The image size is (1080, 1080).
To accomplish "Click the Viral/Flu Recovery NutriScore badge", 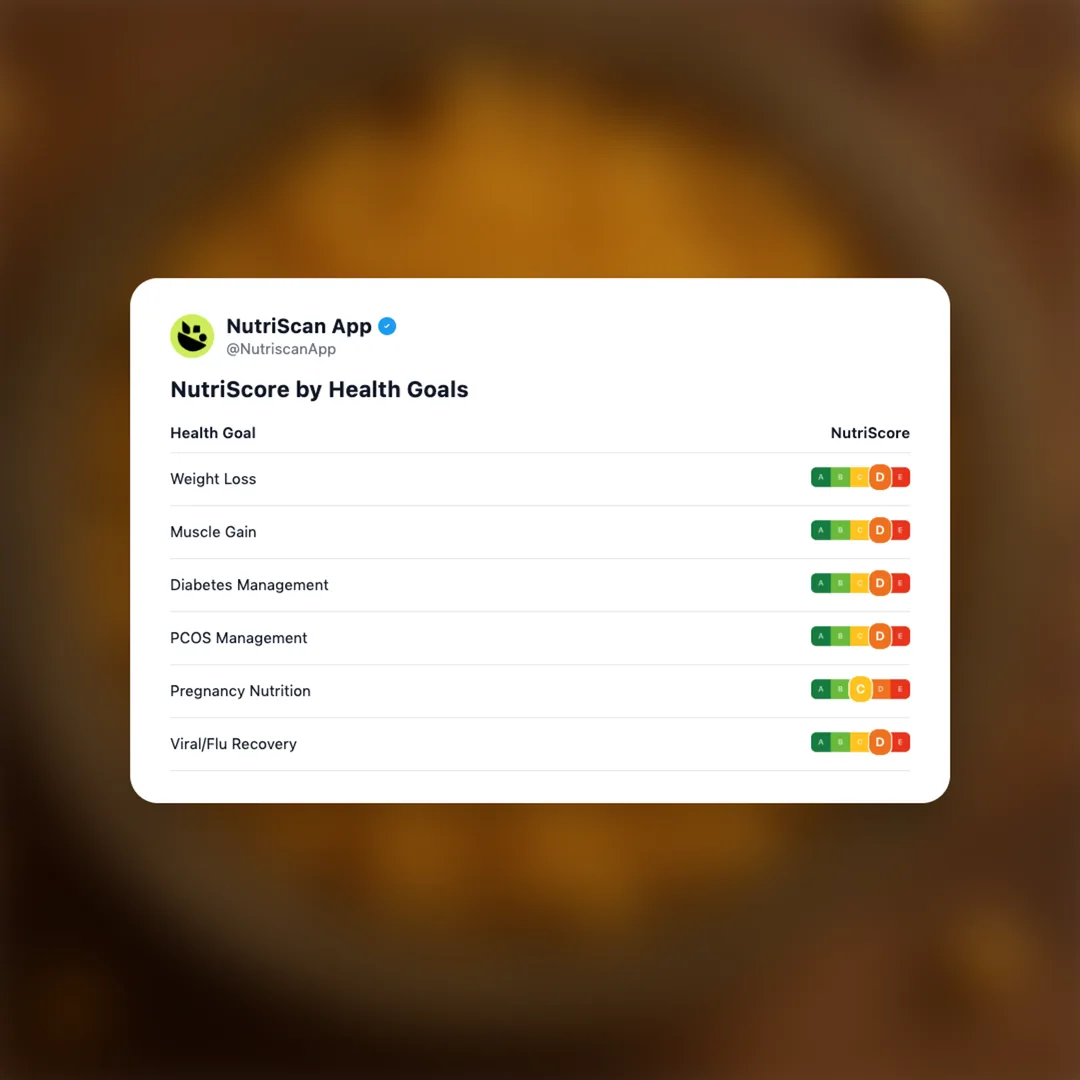I will click(x=860, y=743).
